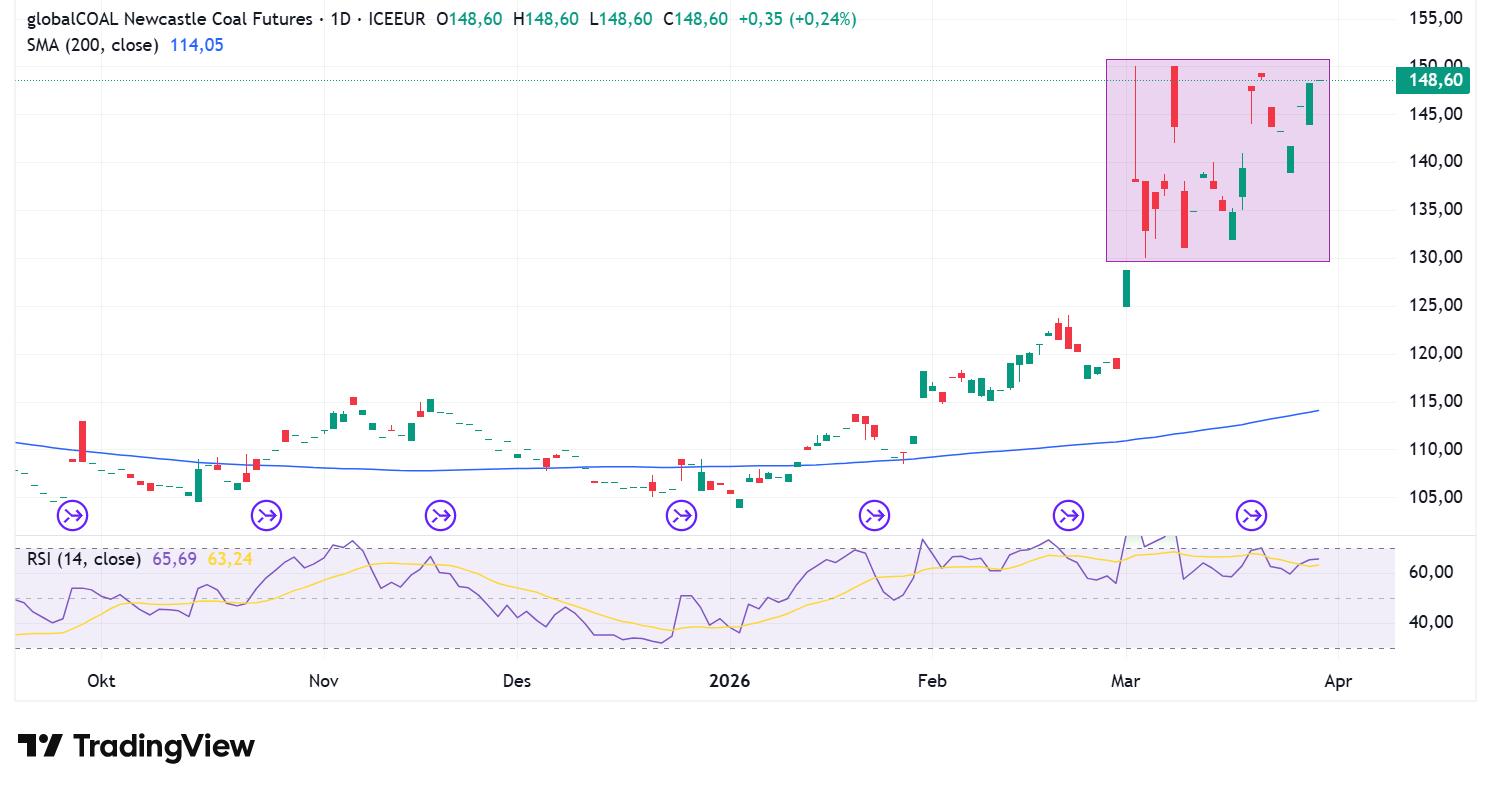Click the 145,00 price axis label
Image resolution: width=1491 pixels, height=791 pixels.
pos(1434,114)
